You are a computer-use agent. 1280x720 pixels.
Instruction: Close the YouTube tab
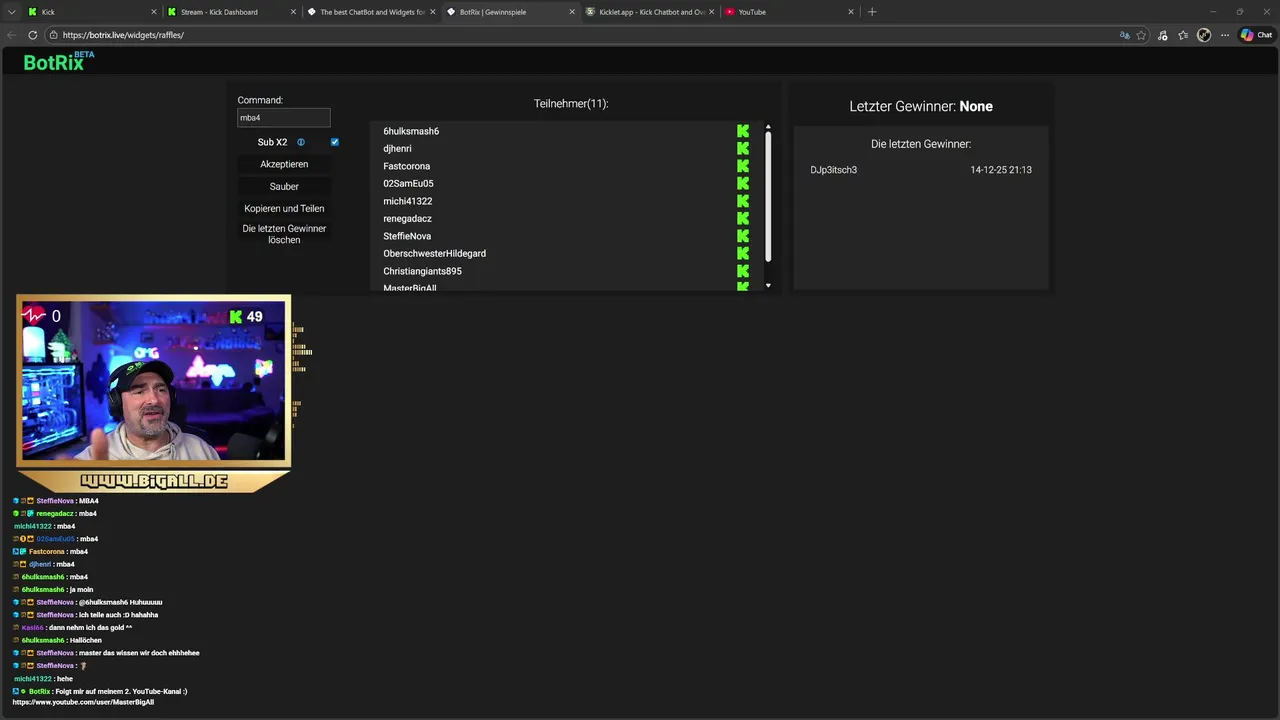tap(851, 12)
